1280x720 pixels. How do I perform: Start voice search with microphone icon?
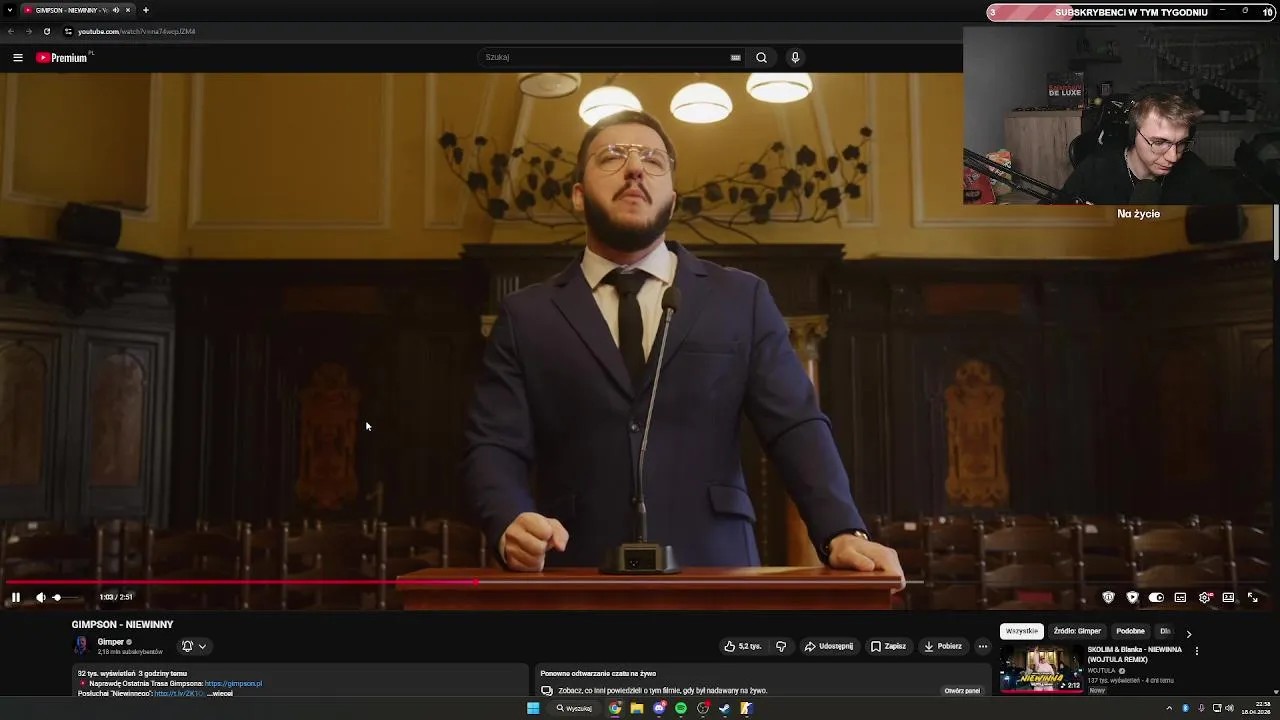(x=795, y=57)
